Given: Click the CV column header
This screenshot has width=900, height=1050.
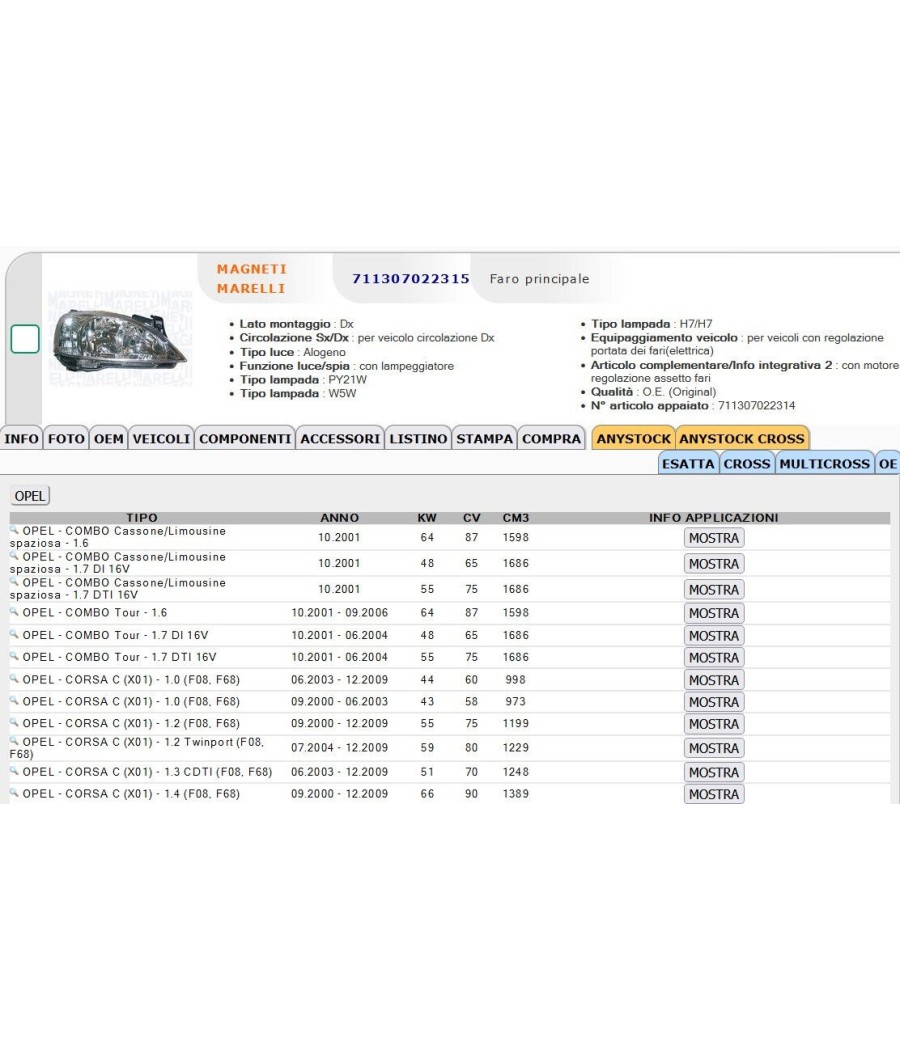Looking at the screenshot, I should click(x=471, y=518).
